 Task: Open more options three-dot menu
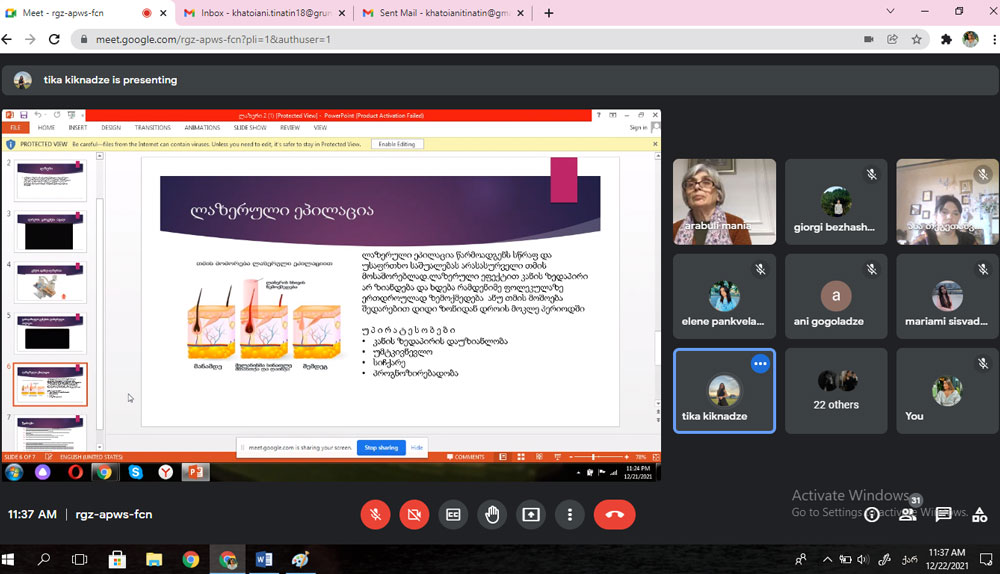570,514
